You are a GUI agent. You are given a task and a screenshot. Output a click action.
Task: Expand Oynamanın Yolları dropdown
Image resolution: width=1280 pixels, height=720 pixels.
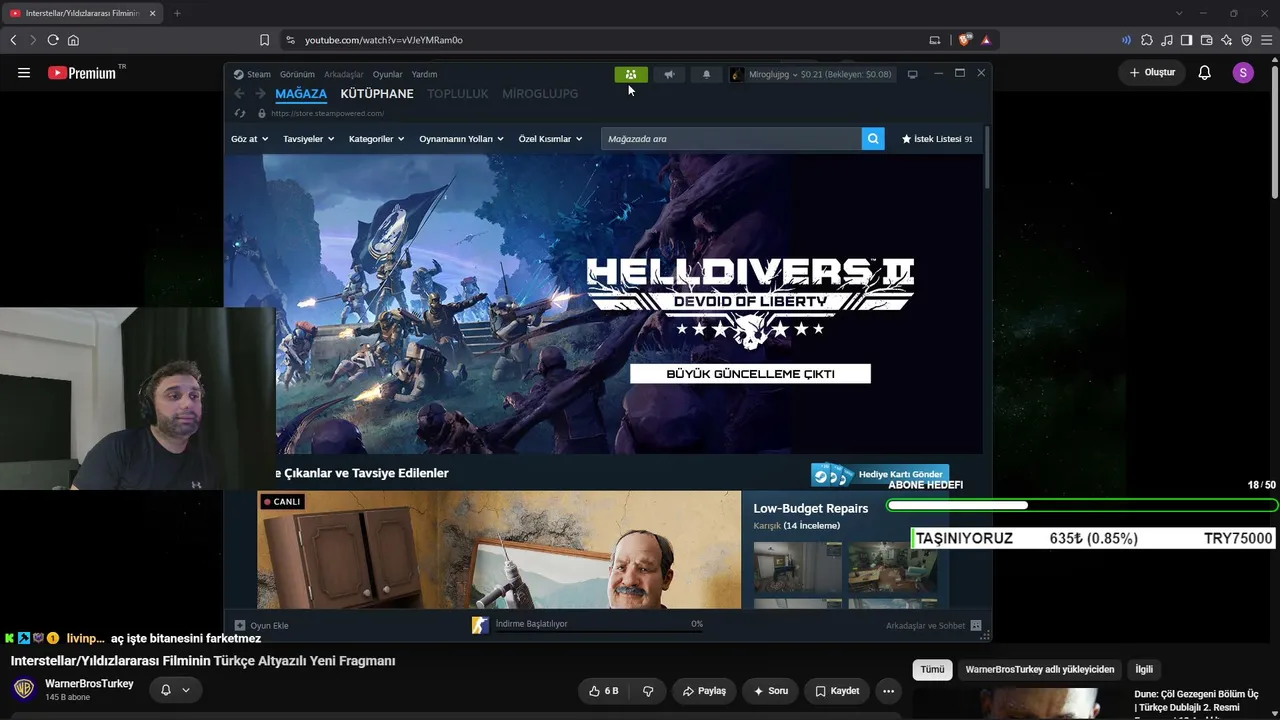[461, 139]
